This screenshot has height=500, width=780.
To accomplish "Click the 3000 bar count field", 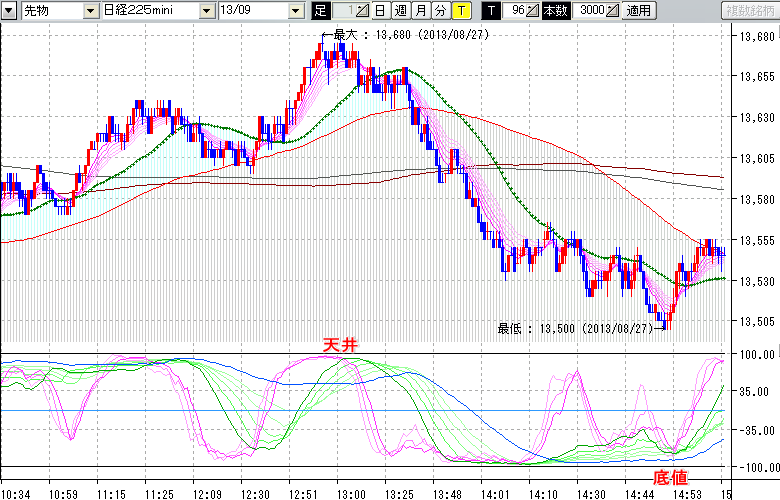I will [588, 11].
